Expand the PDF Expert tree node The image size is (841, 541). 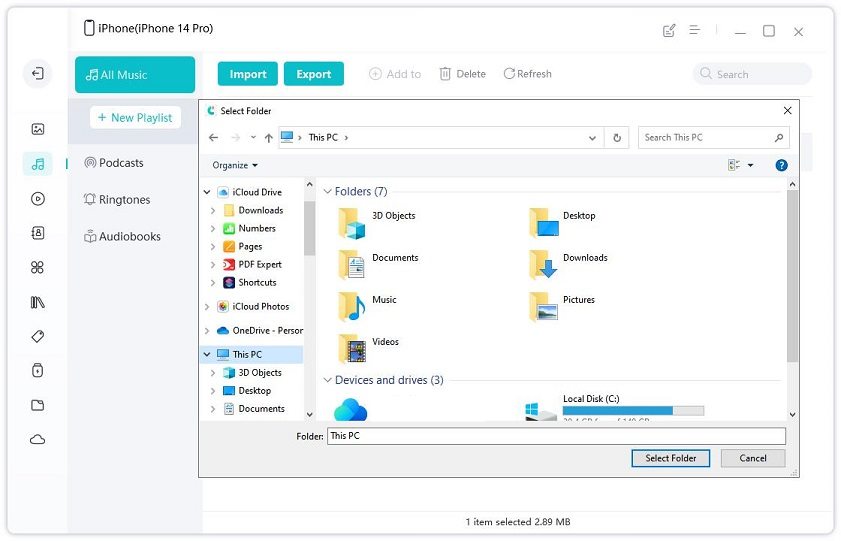pos(213,265)
